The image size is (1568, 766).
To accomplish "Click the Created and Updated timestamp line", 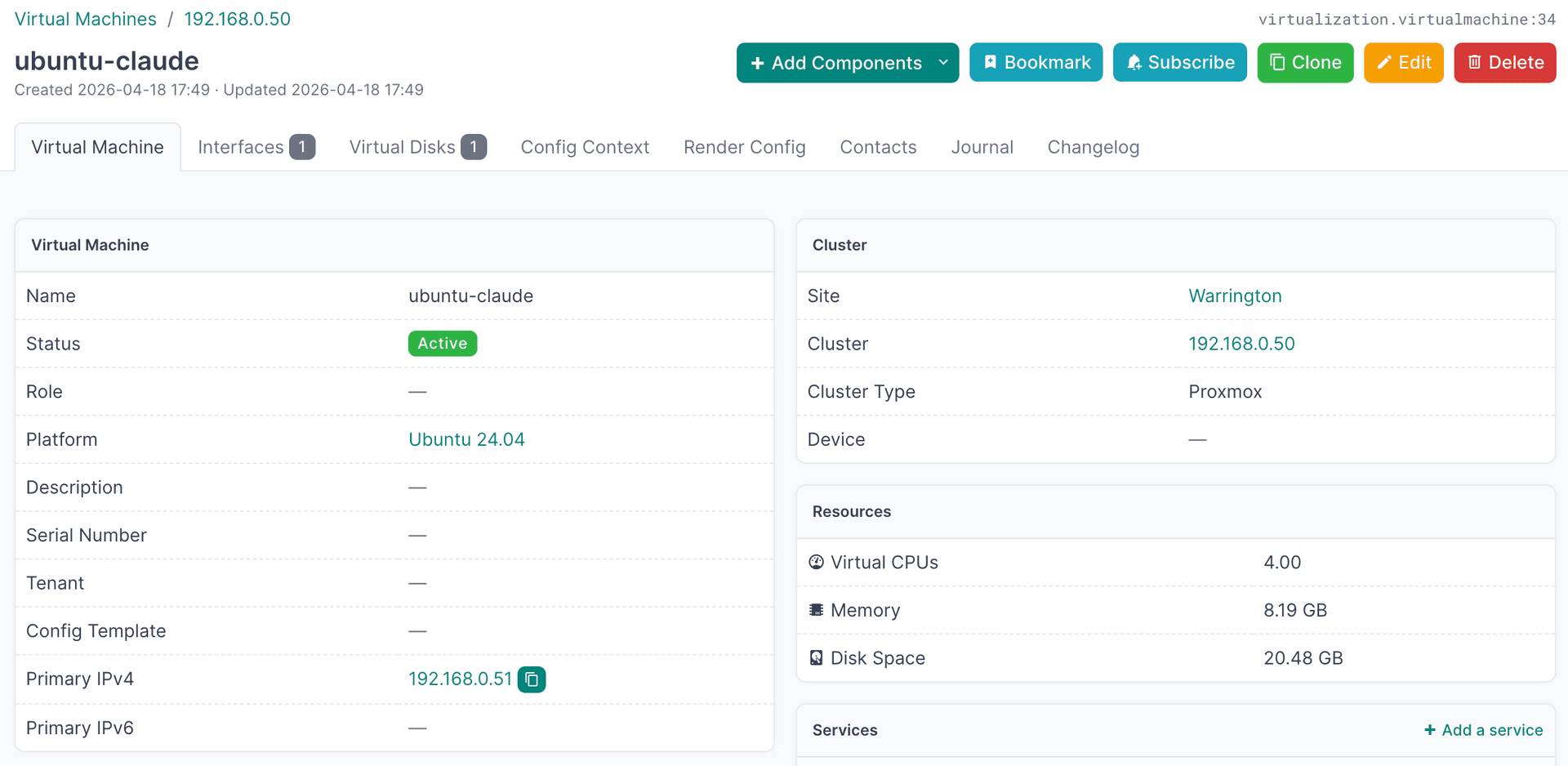I will click(219, 90).
